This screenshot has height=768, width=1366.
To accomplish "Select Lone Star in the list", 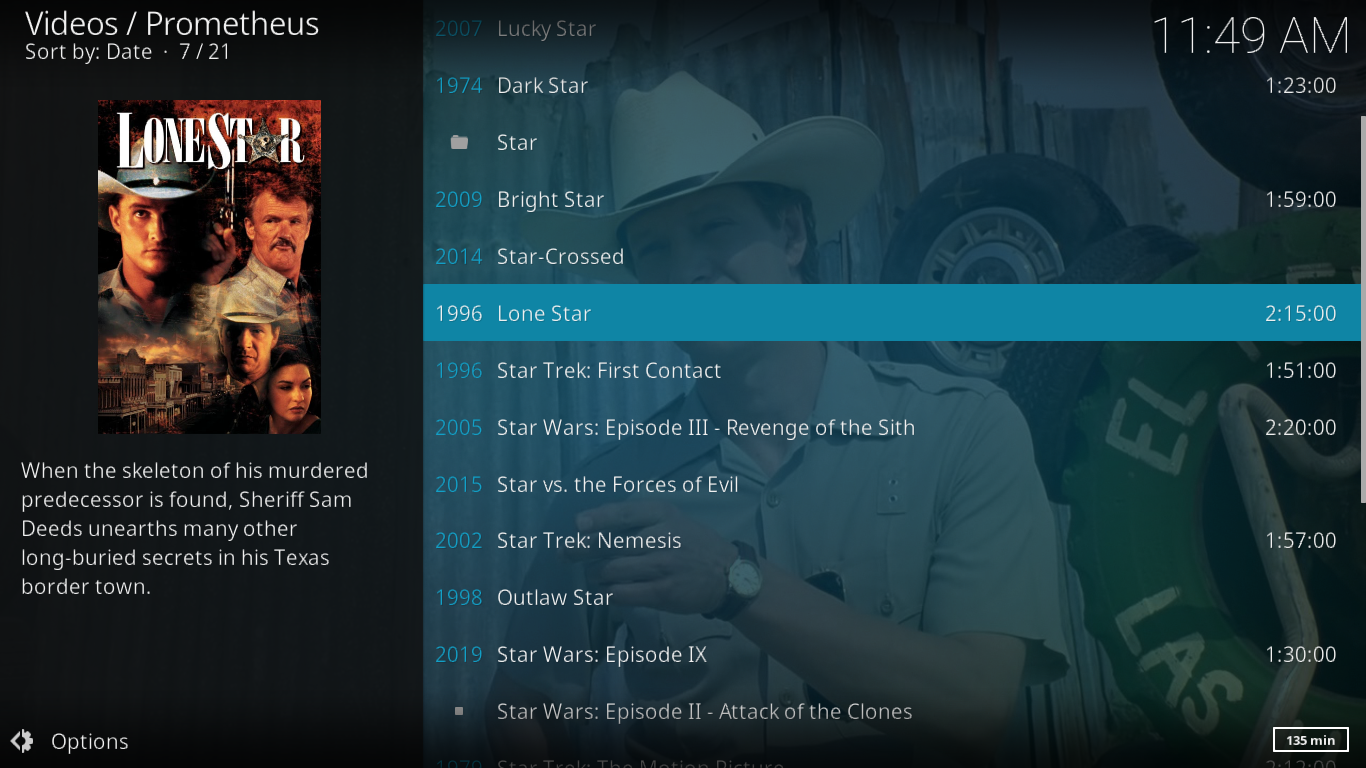I will [892, 313].
